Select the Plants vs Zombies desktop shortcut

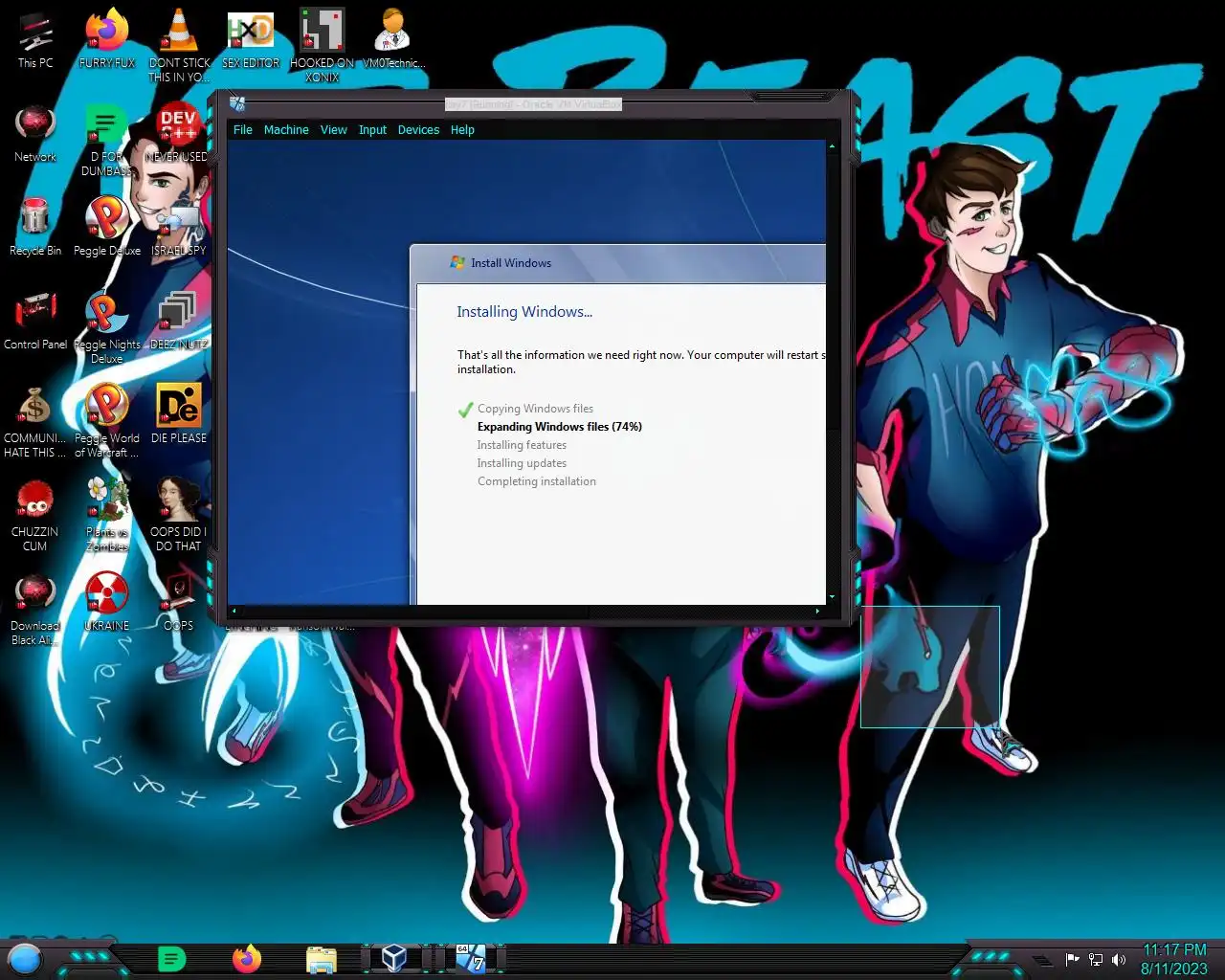(107, 515)
